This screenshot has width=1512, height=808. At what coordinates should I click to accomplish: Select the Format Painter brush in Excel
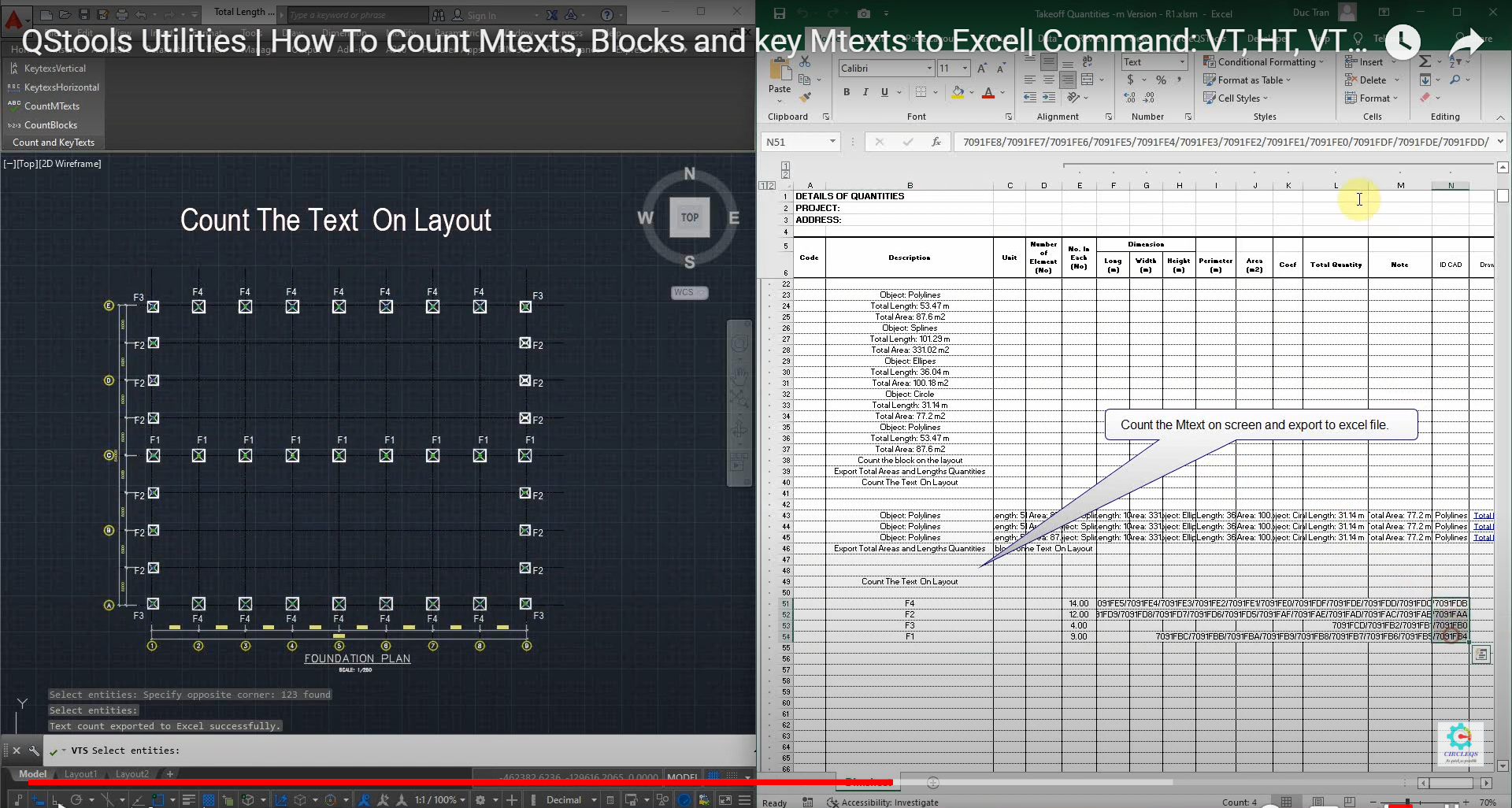805,97
